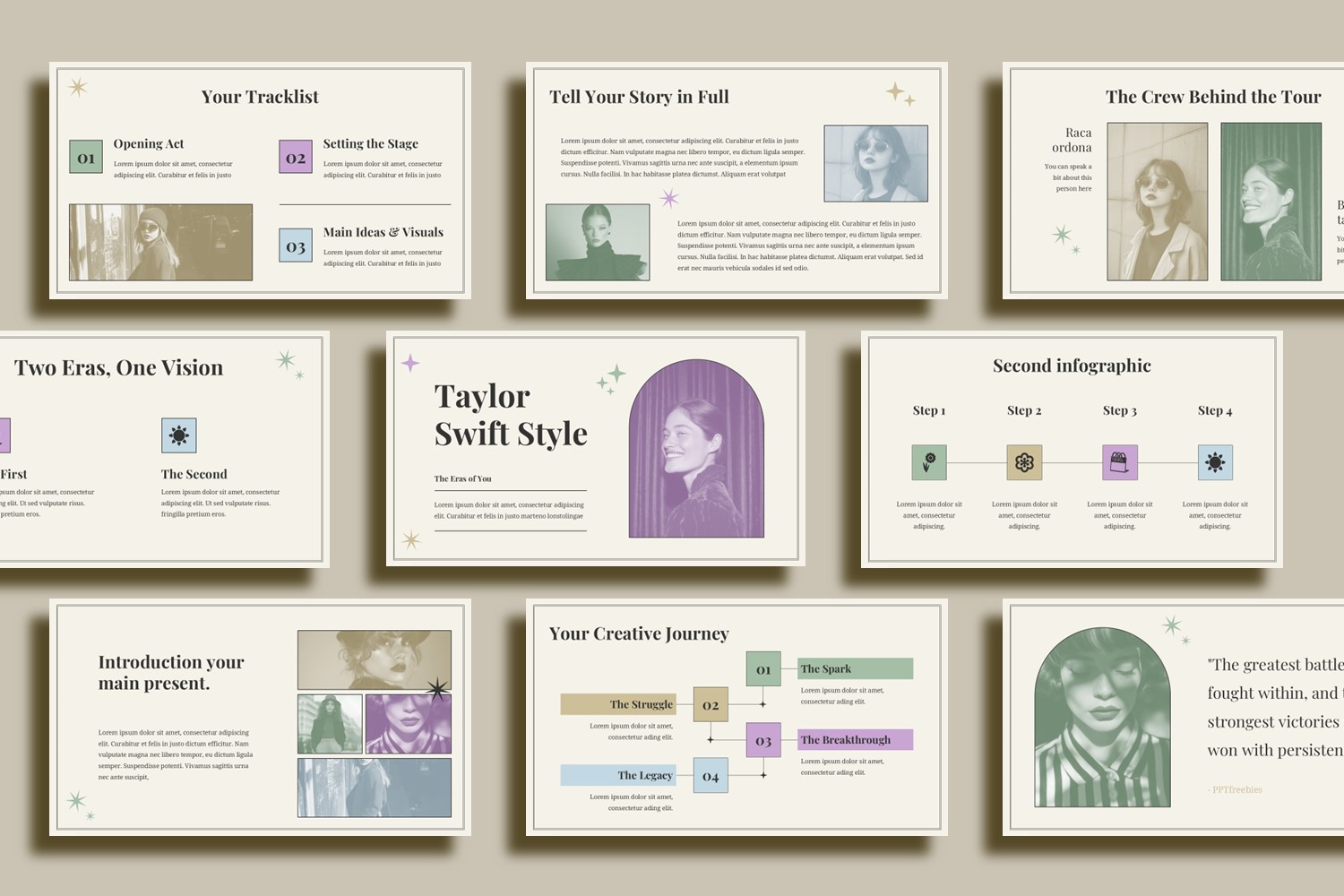Screen dimensions: 1344x896
Task: Select The Second subheading
Action: click(194, 474)
